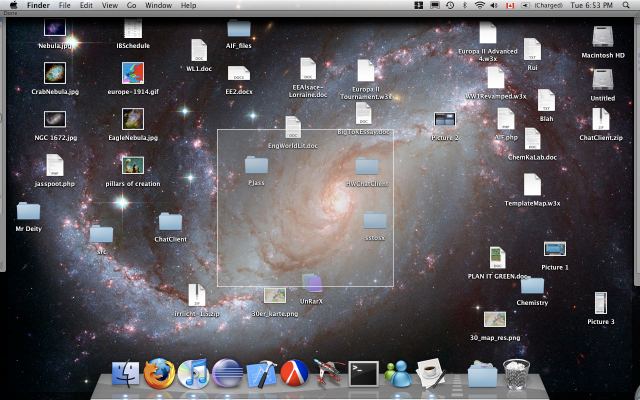The image size is (640, 400).
Task: Open the Time Machine menu icon
Action: point(450,5)
